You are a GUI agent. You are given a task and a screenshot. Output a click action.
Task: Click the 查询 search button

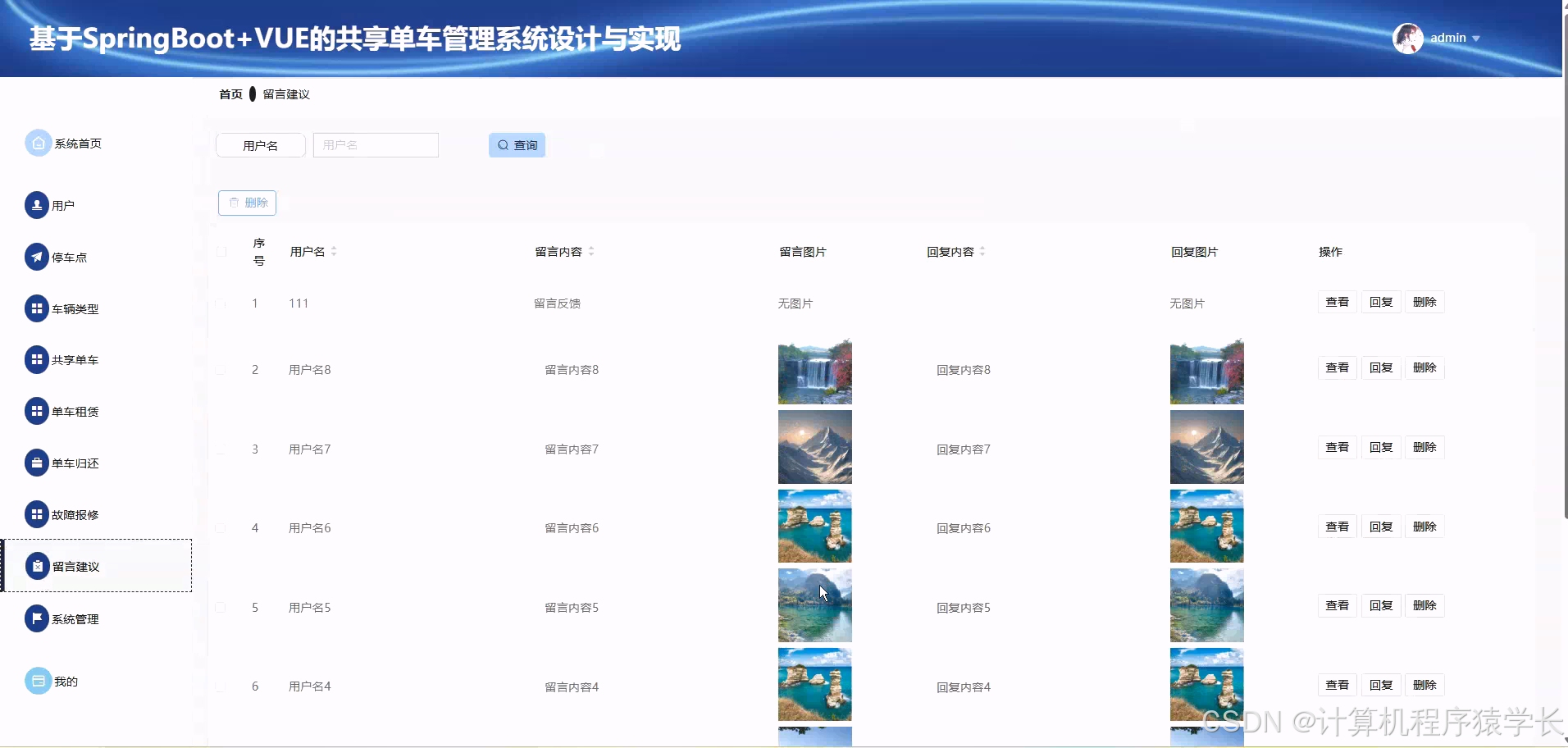pyautogui.click(x=517, y=144)
